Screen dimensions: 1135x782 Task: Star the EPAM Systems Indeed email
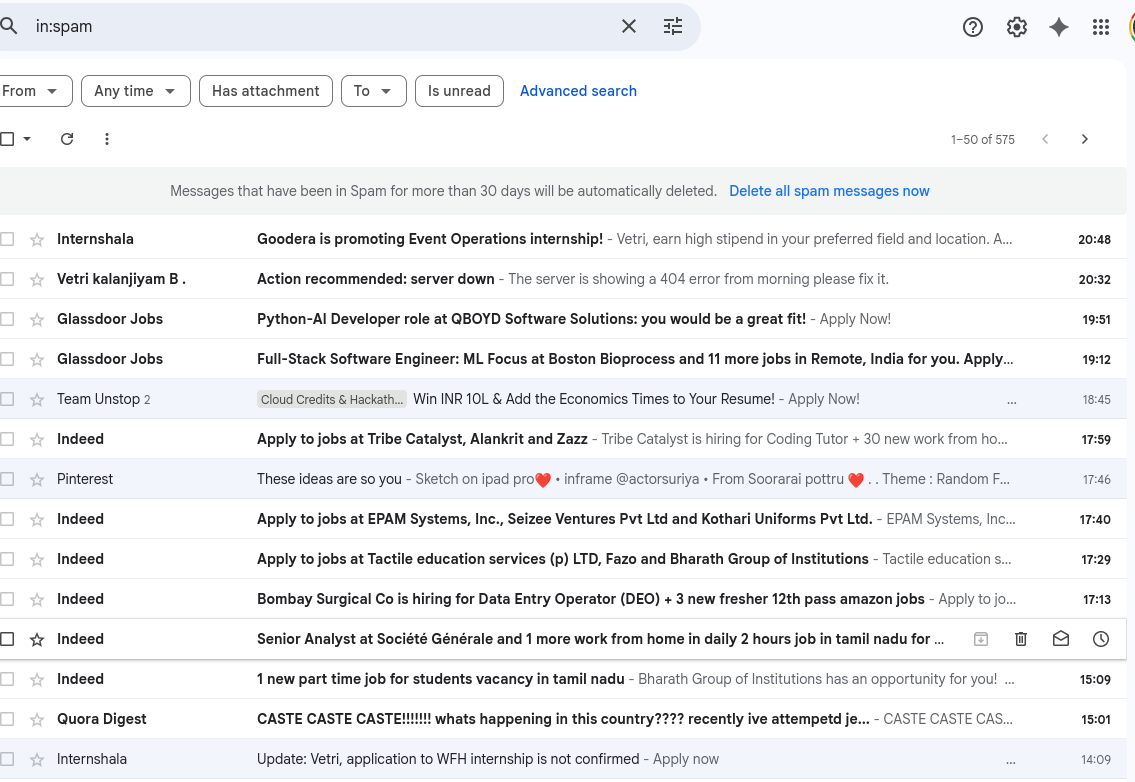coord(37,519)
